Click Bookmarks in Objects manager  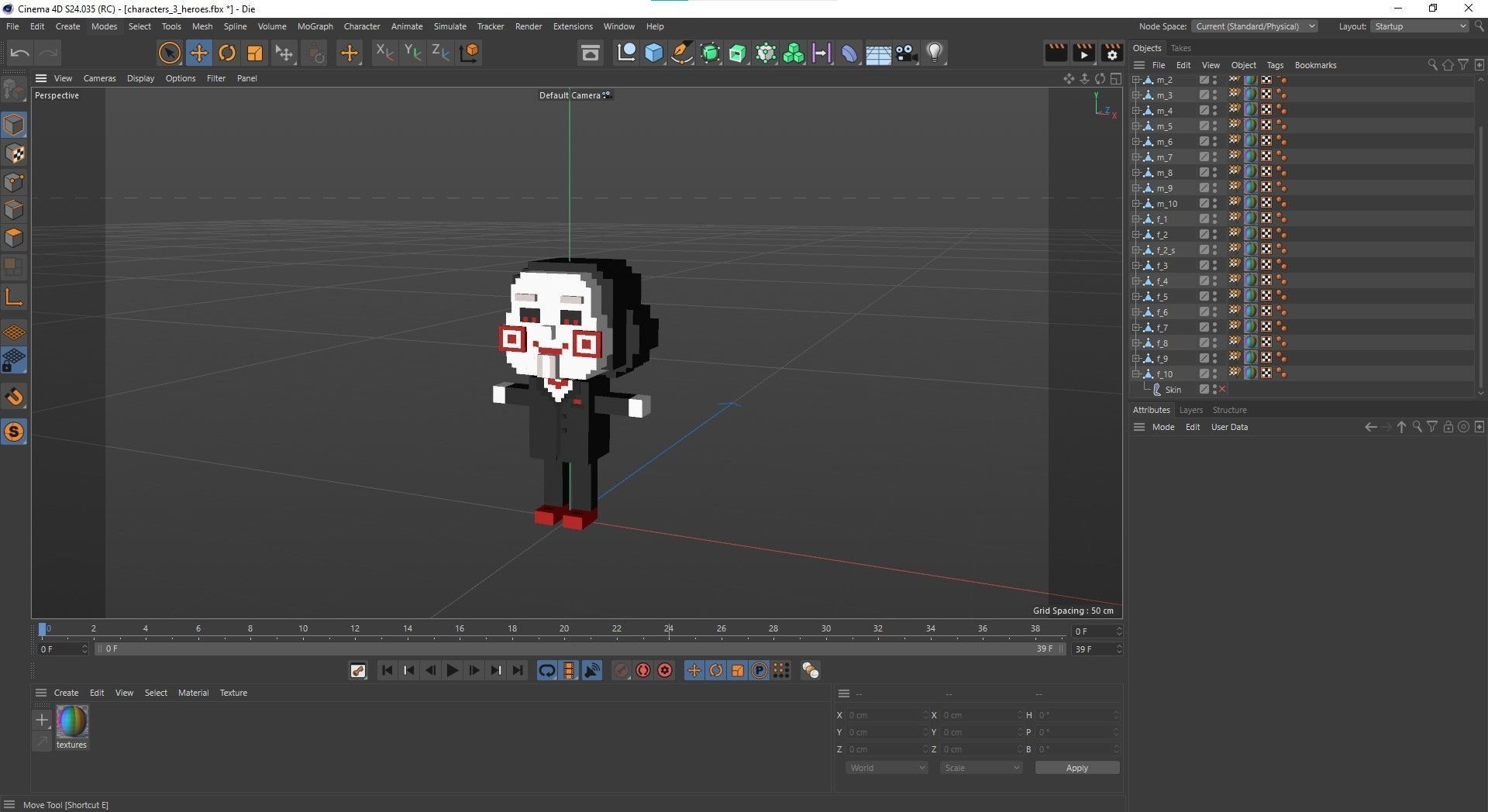click(1315, 65)
